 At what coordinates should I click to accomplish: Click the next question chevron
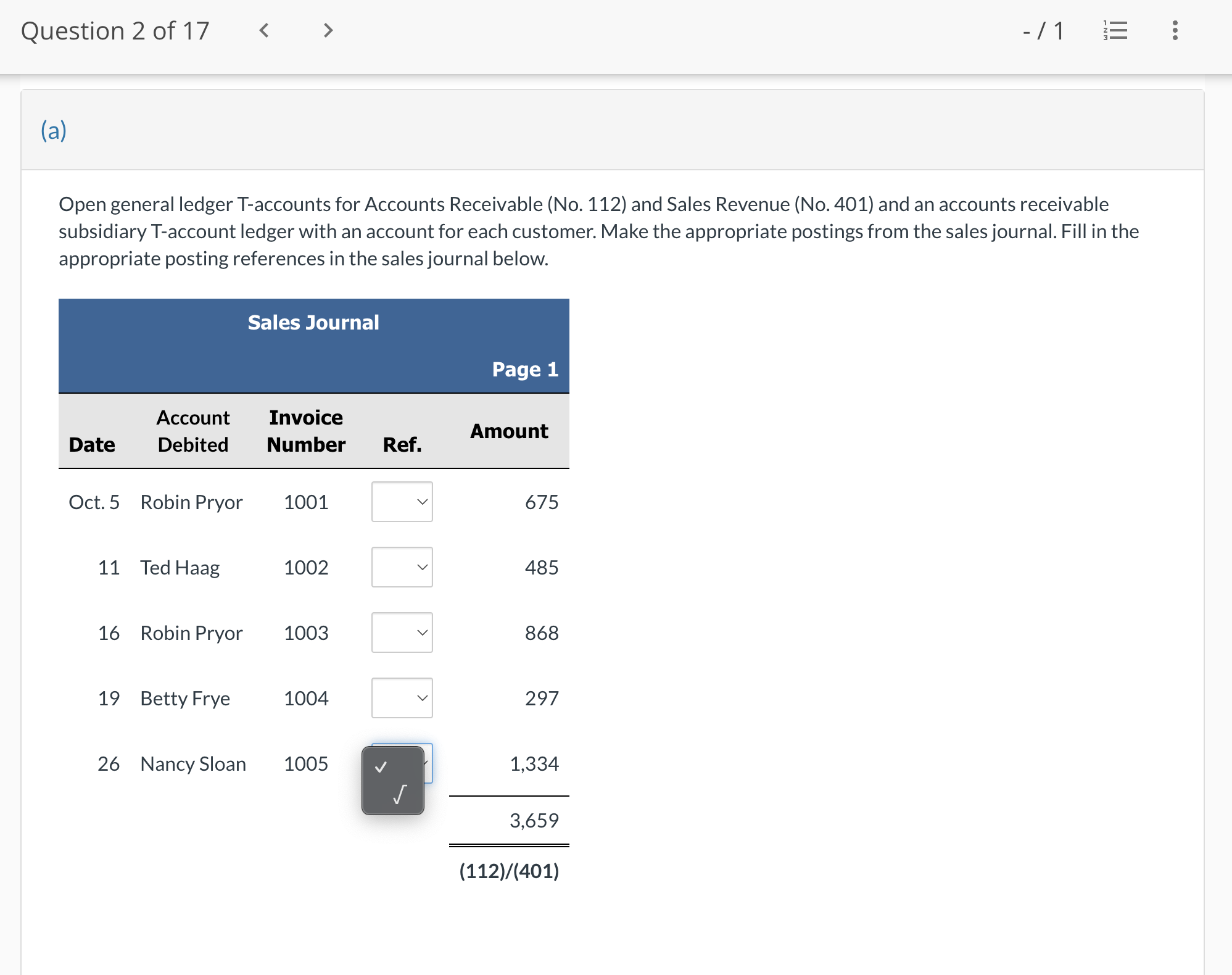pos(327,30)
